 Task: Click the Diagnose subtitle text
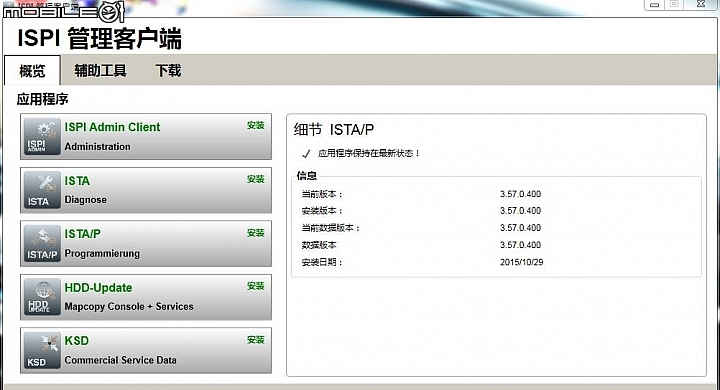point(85,200)
